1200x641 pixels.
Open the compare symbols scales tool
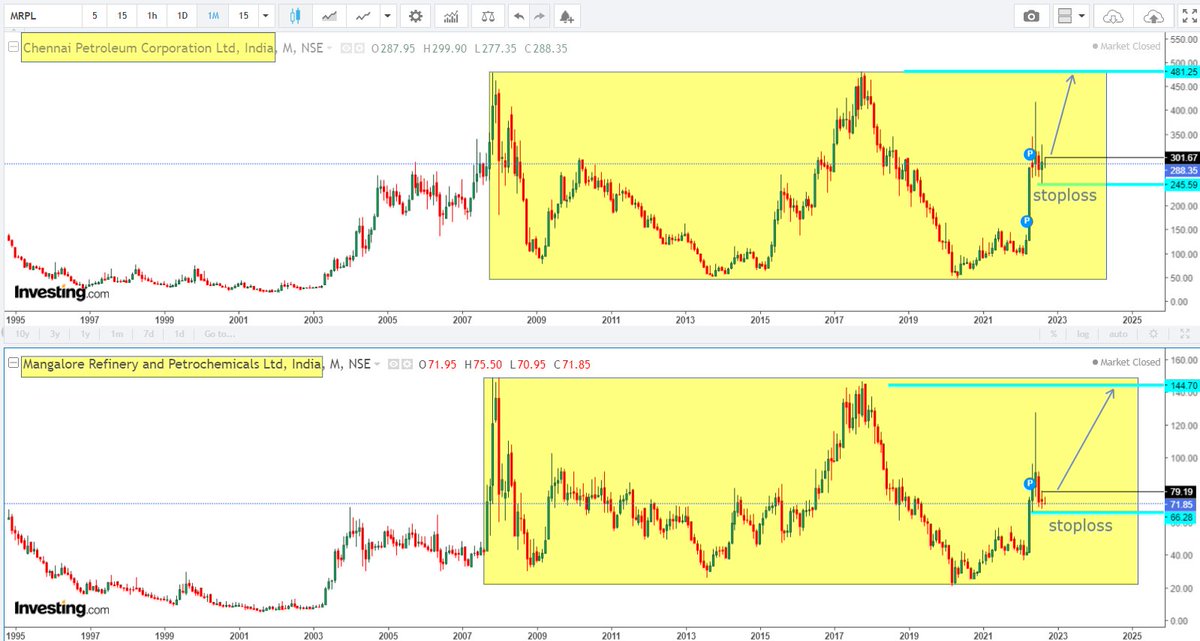(487, 16)
